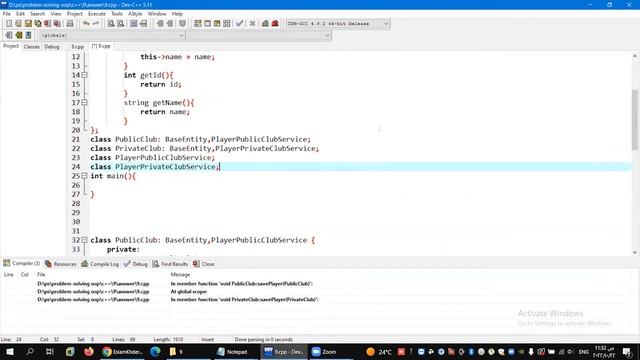Click the New file toolbar icon
The height and width of the screenshot is (360, 640).
[9, 24]
